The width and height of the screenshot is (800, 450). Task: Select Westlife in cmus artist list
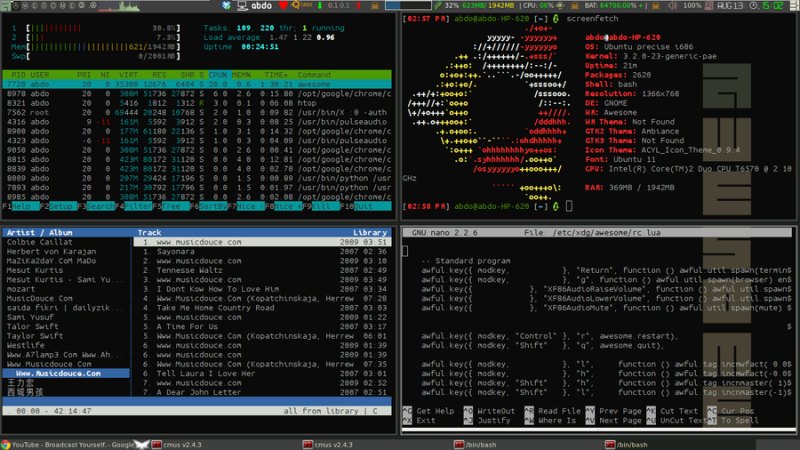pyautogui.click(x=25, y=345)
